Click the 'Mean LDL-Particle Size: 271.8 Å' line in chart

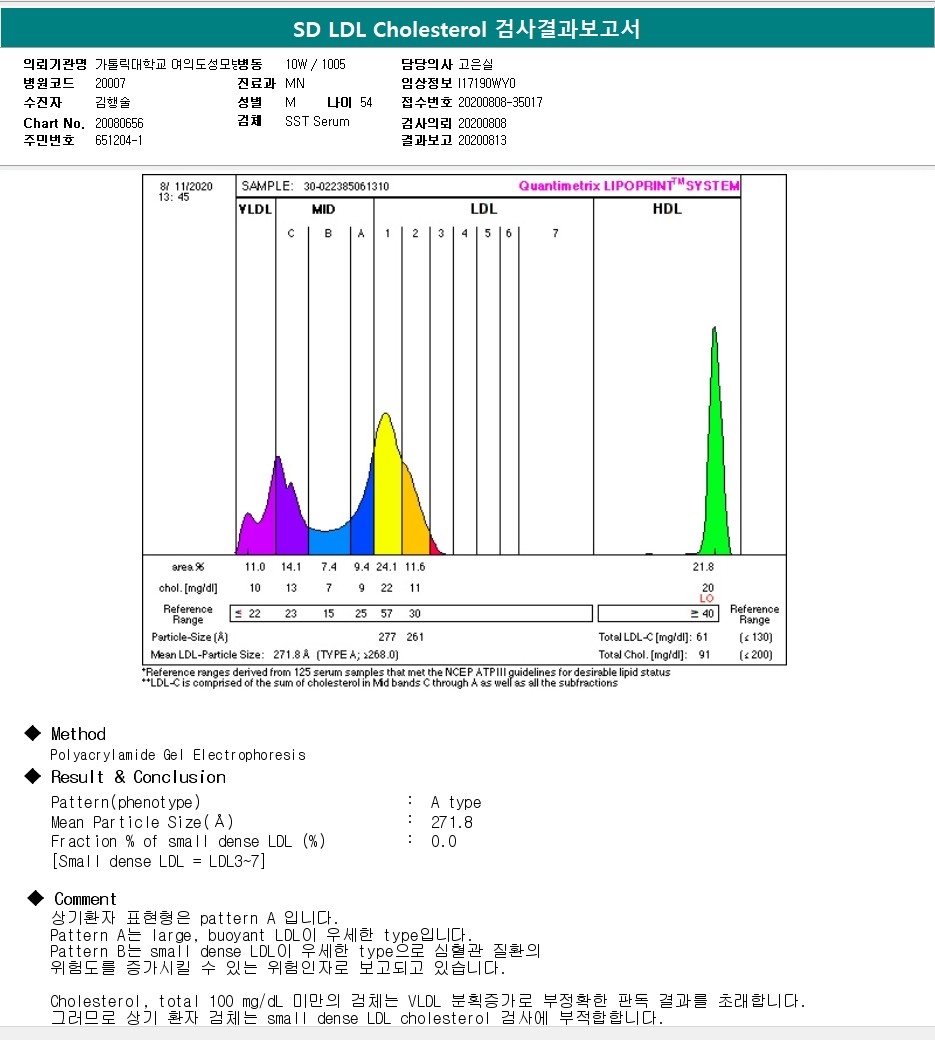275,655
